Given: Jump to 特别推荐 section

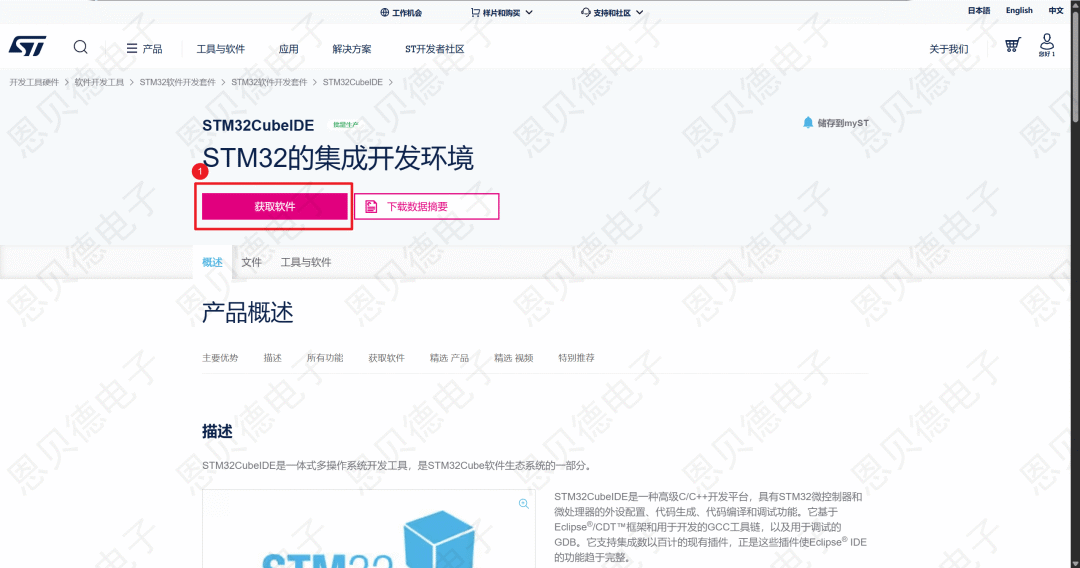Looking at the screenshot, I should 577,358.
